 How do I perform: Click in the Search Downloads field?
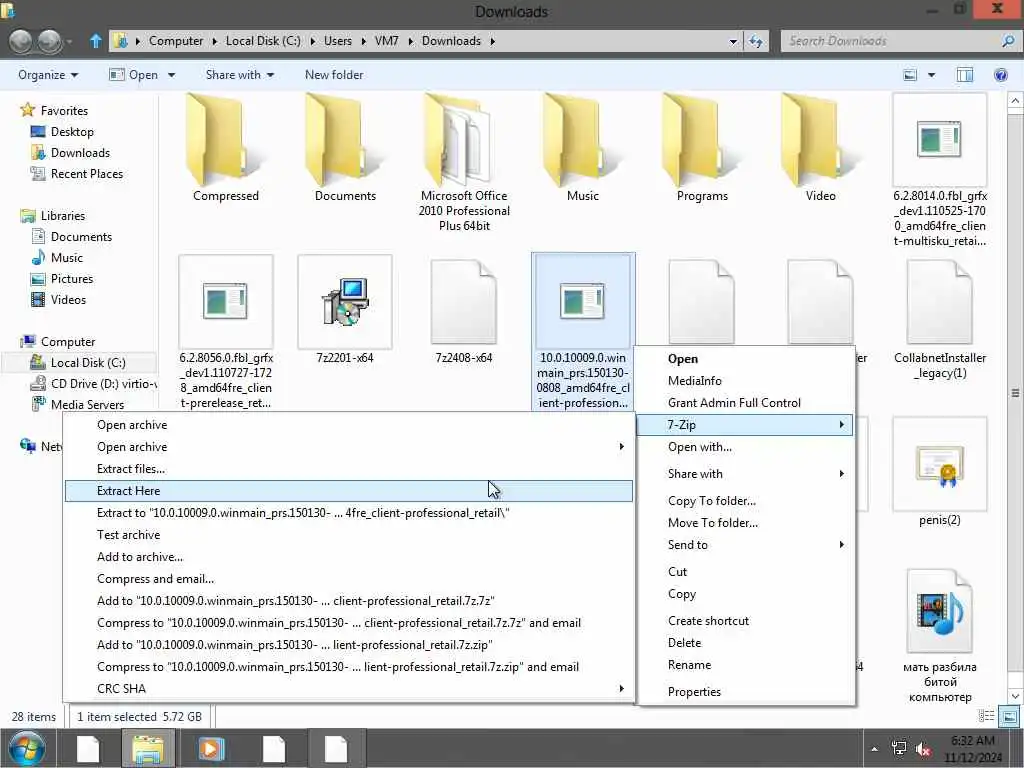[x=891, y=40]
